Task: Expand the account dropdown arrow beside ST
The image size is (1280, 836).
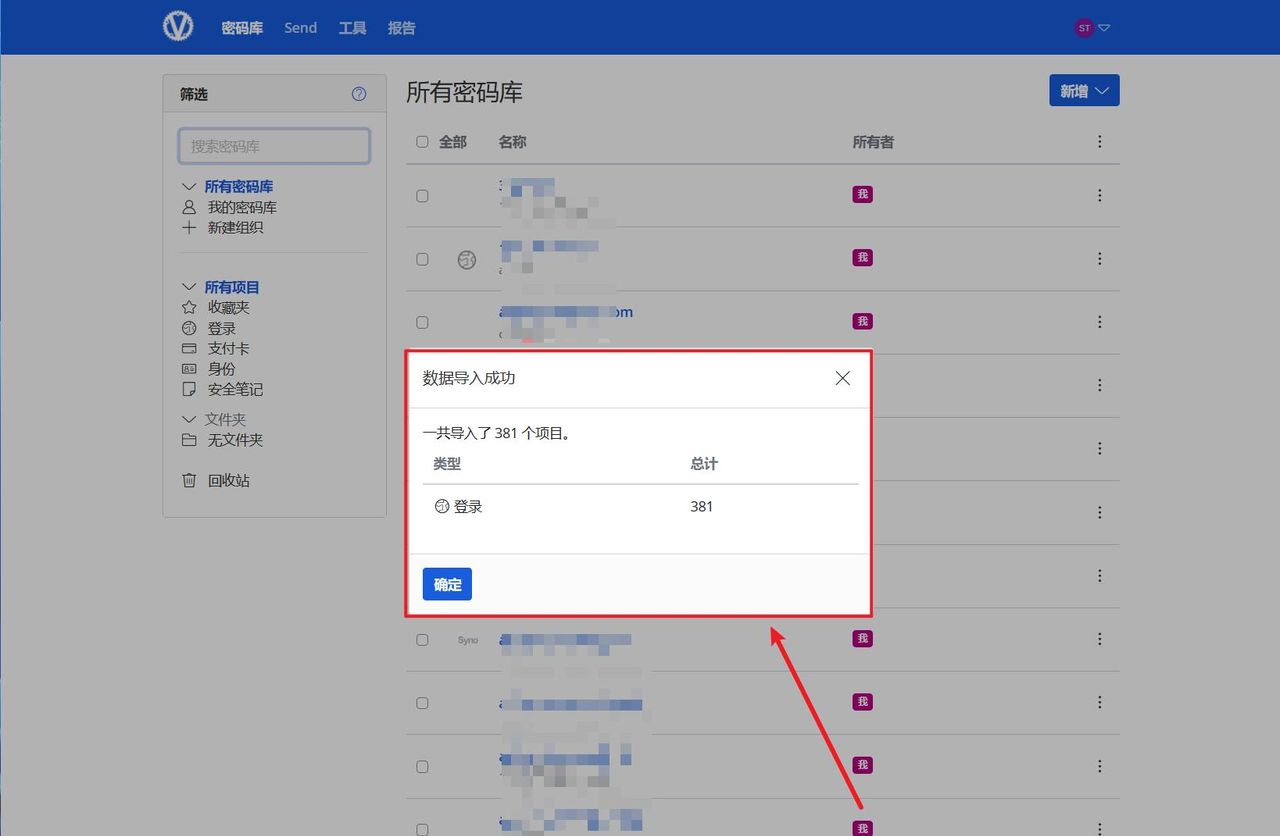Action: tap(1104, 28)
